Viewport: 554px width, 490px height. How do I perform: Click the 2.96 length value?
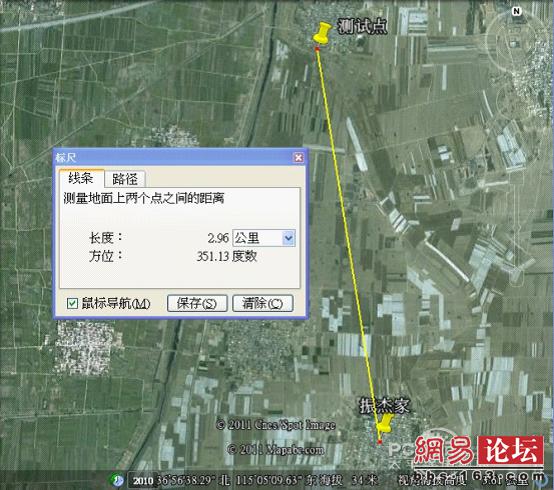point(218,238)
